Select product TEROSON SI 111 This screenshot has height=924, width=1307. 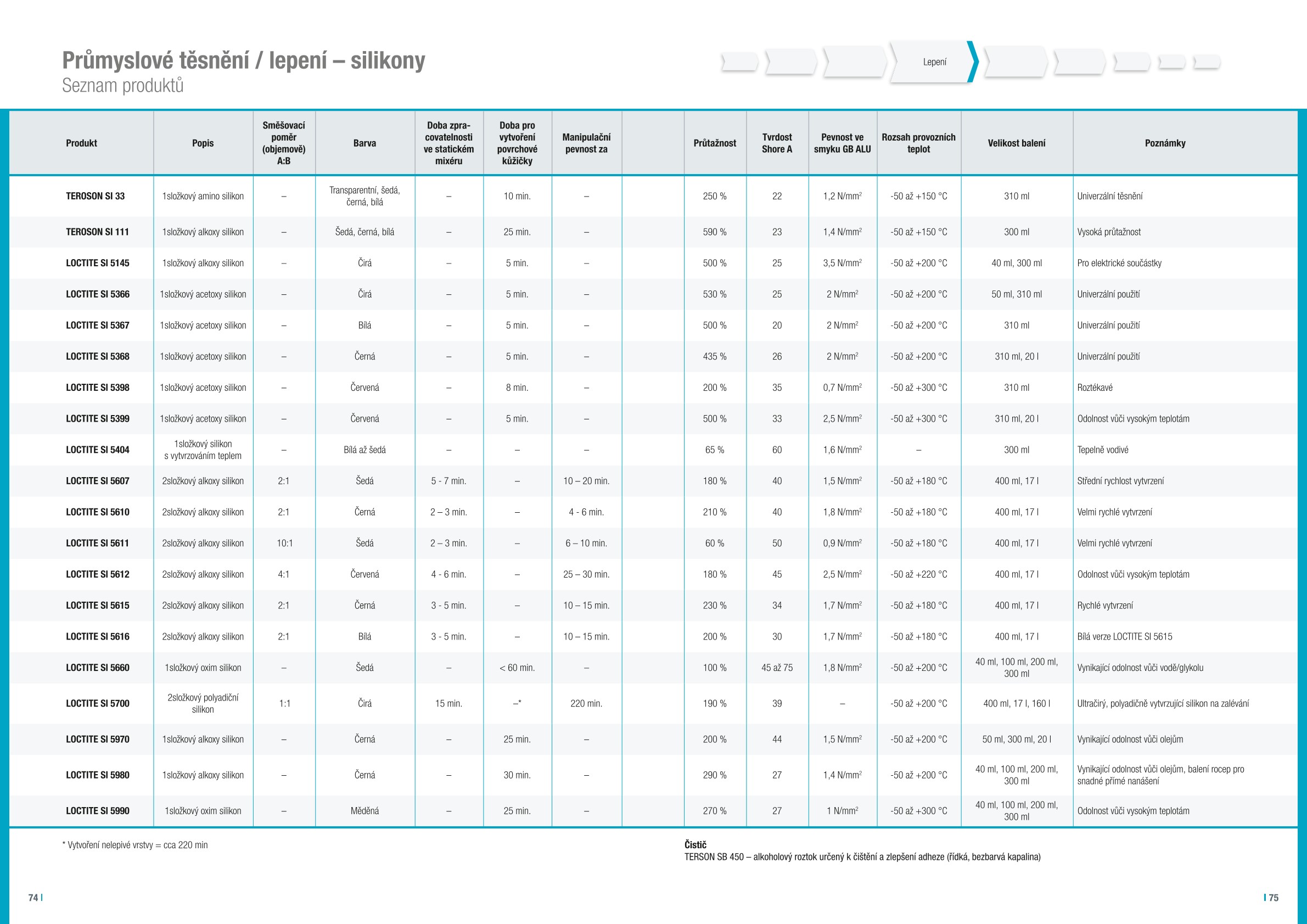(97, 232)
